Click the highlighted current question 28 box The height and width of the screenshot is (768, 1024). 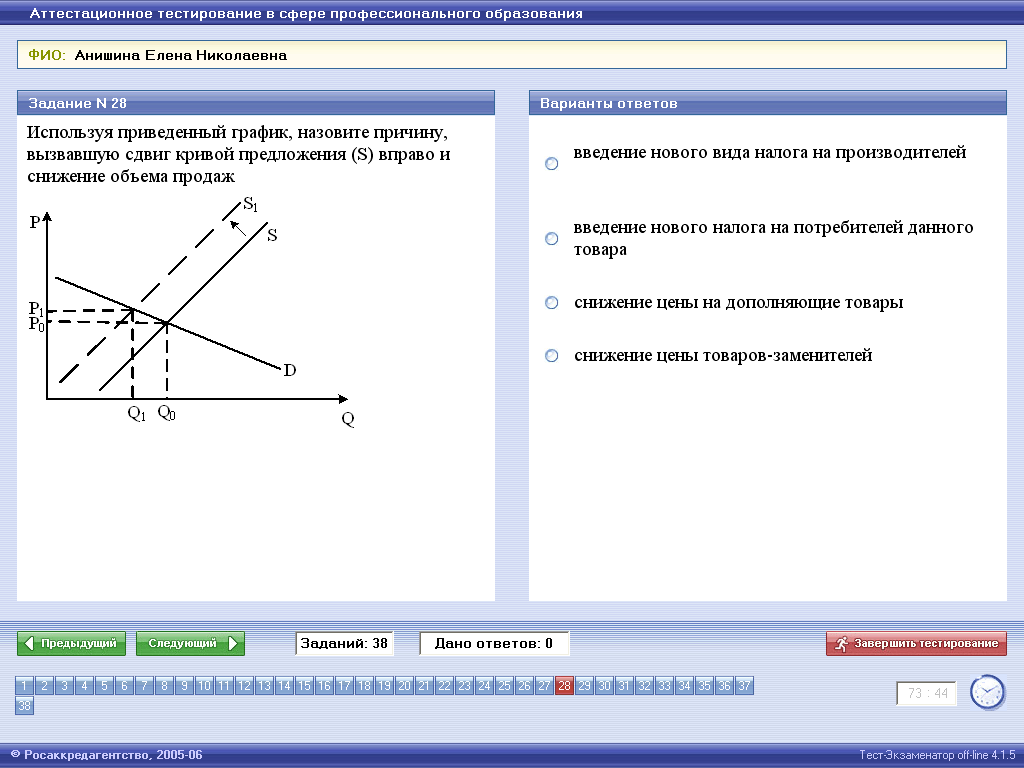[564, 686]
